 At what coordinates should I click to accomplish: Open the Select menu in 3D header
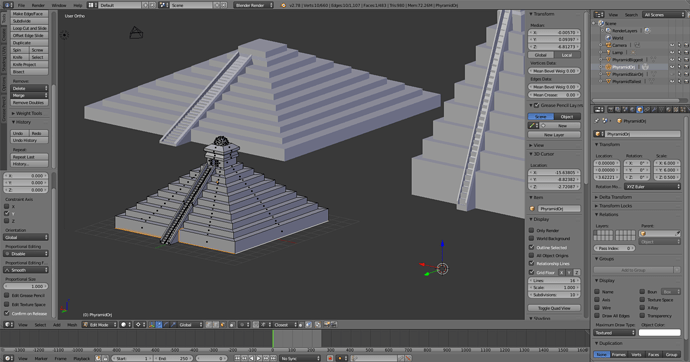pos(40,325)
